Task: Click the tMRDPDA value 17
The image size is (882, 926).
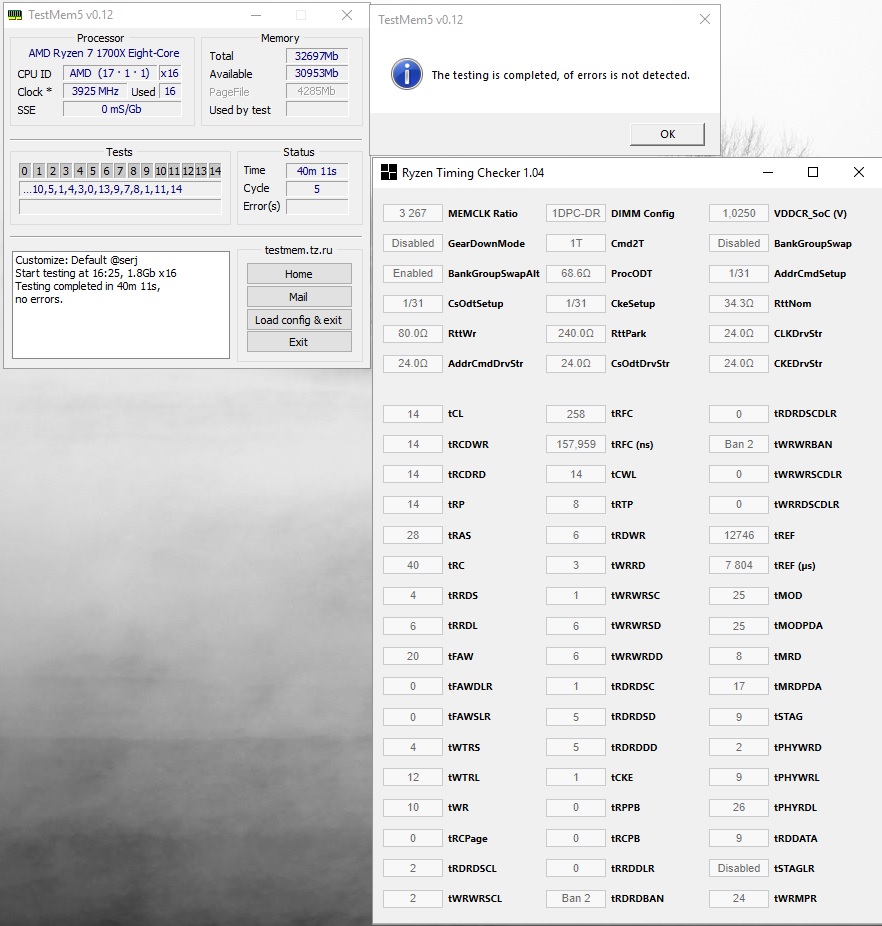Action: [738, 686]
